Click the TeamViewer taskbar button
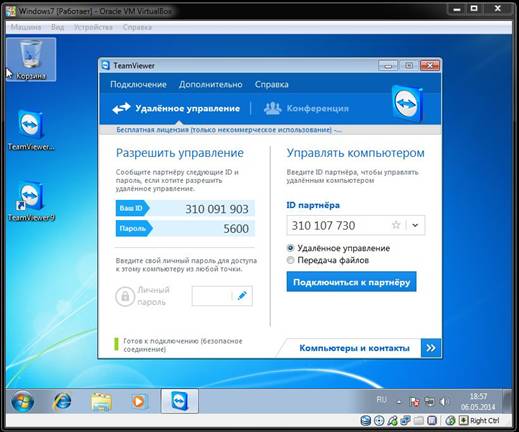 [x=180, y=401]
